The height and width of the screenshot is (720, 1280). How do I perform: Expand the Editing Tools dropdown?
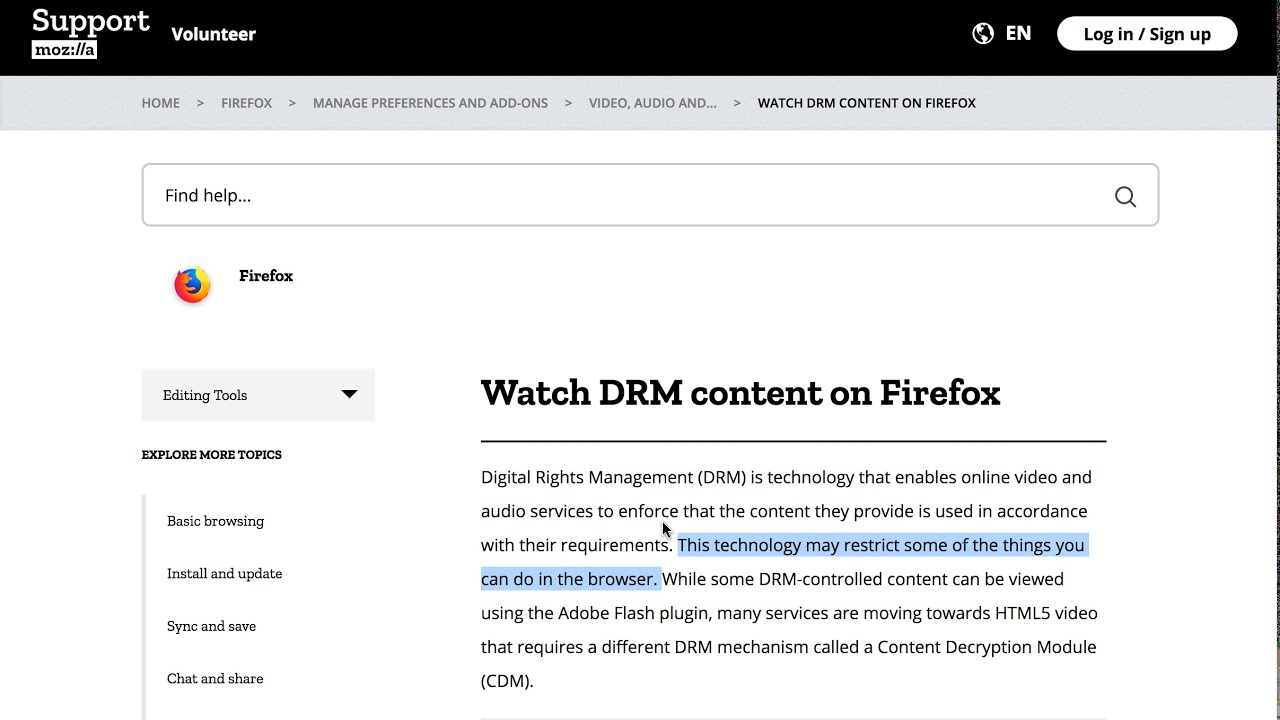258,395
